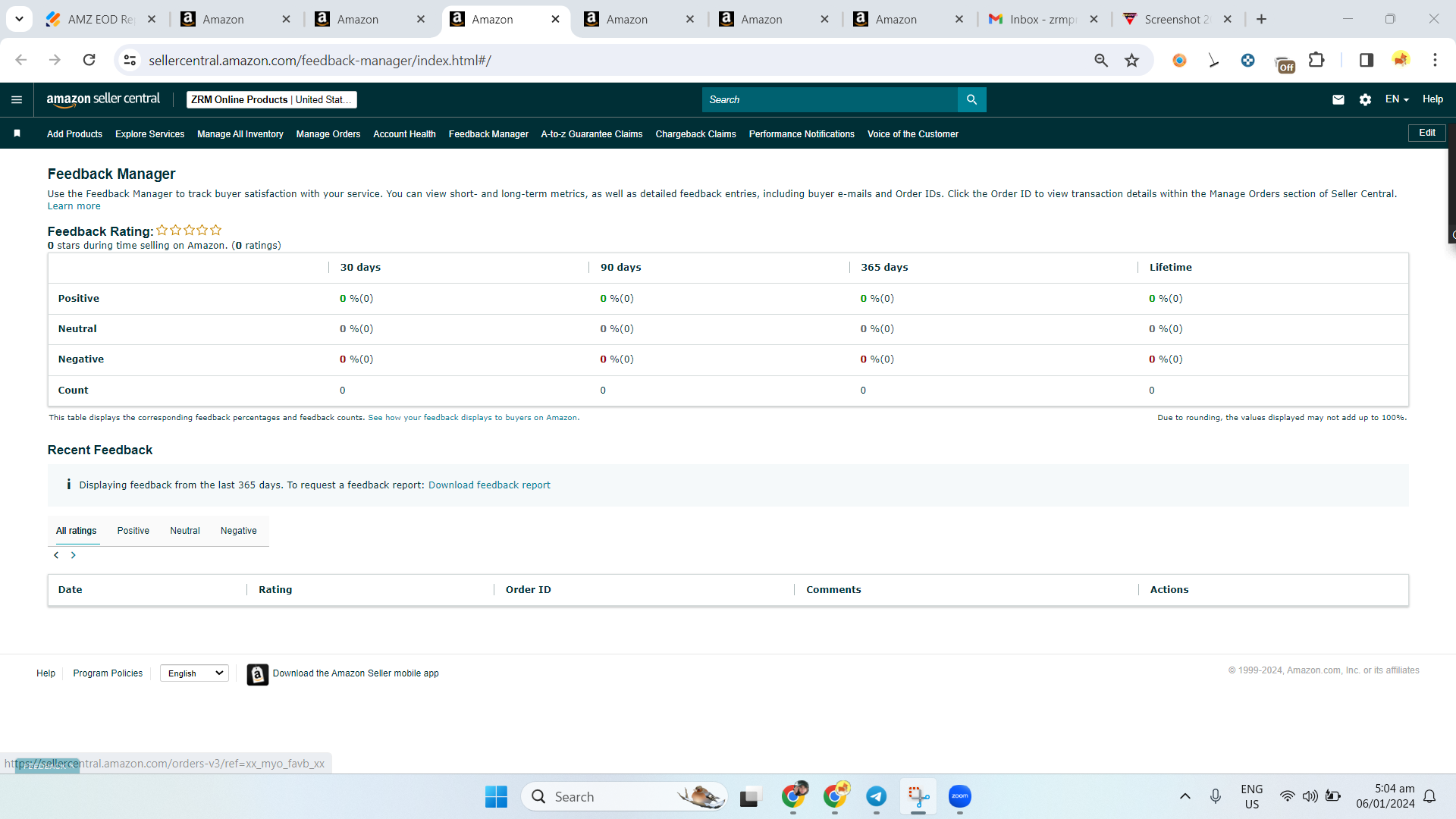Open A-to-z Guarantee Claims

click(591, 134)
